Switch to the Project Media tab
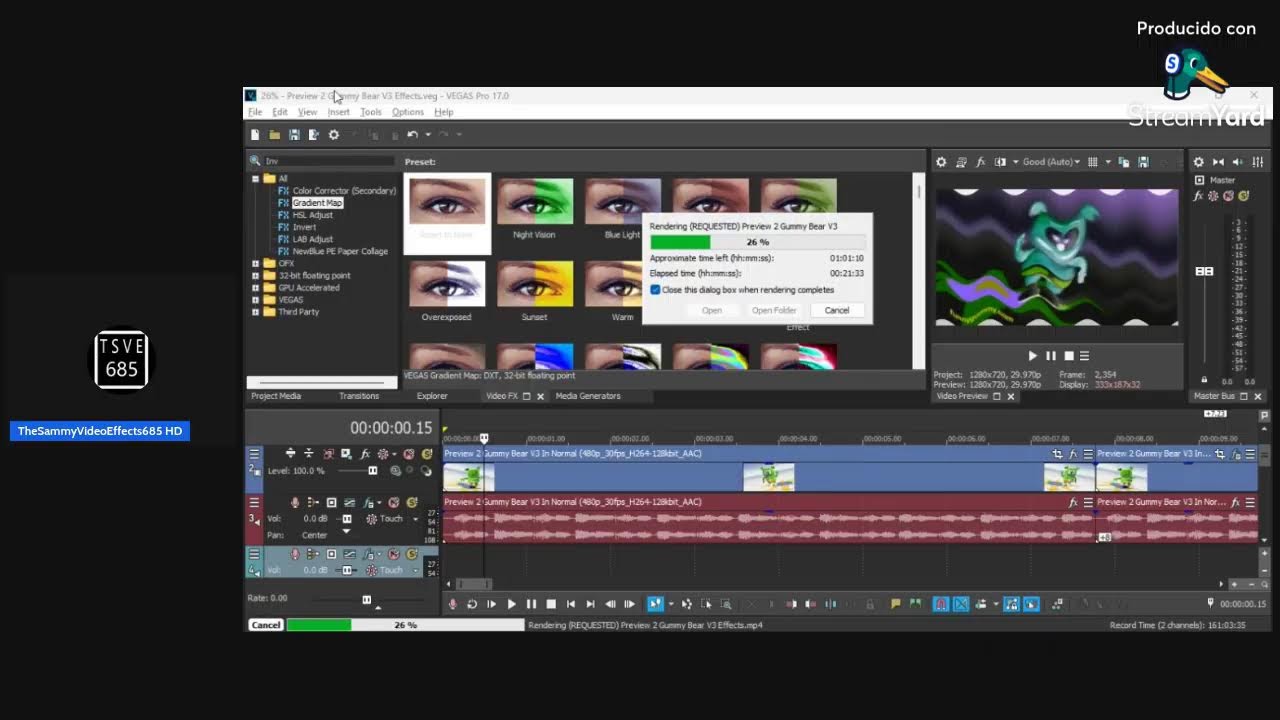The width and height of the screenshot is (1280, 720). click(x=276, y=396)
